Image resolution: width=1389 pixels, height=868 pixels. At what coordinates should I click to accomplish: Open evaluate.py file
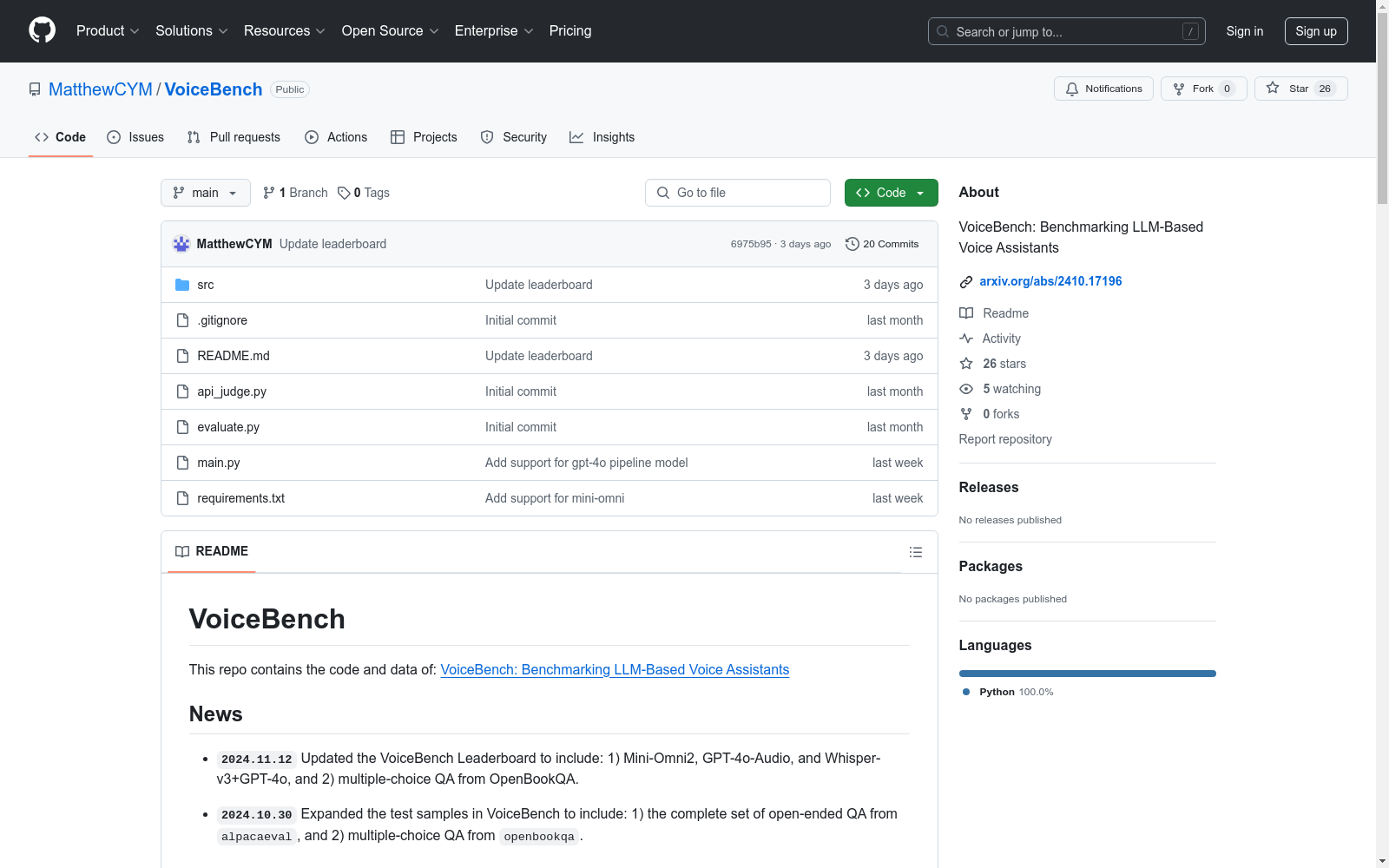click(228, 427)
